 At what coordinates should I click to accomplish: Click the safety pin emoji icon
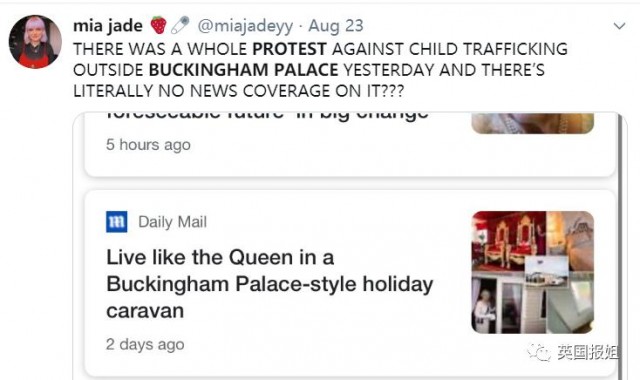pos(180,25)
